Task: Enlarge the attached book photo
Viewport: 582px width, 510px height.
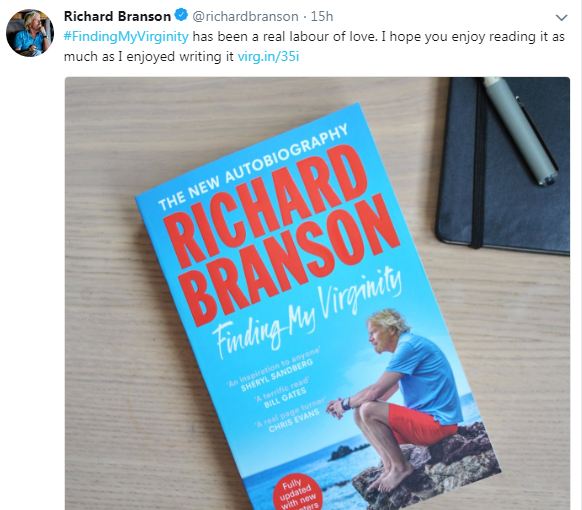Action: (x=317, y=293)
